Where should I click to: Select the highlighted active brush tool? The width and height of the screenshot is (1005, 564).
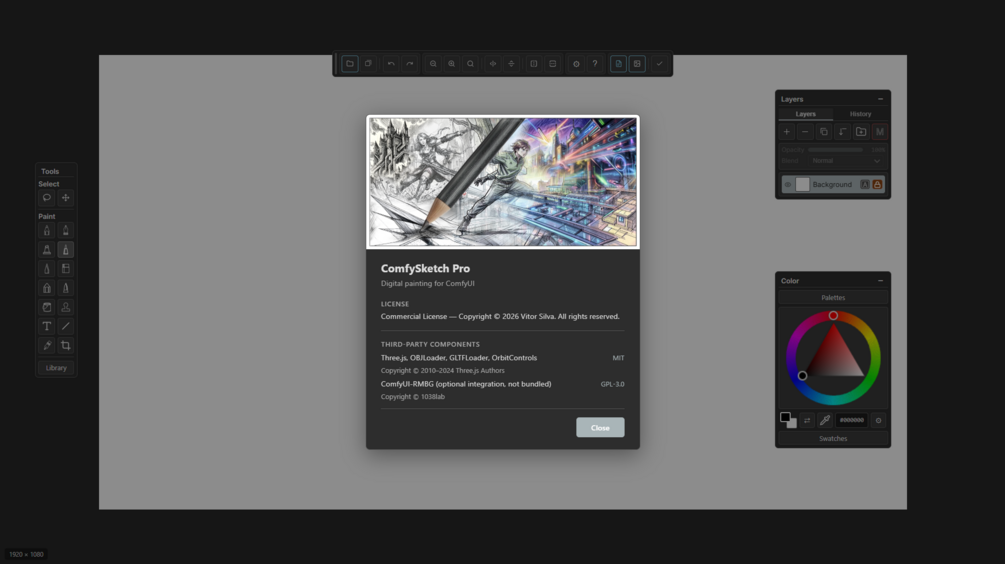[x=65, y=250]
